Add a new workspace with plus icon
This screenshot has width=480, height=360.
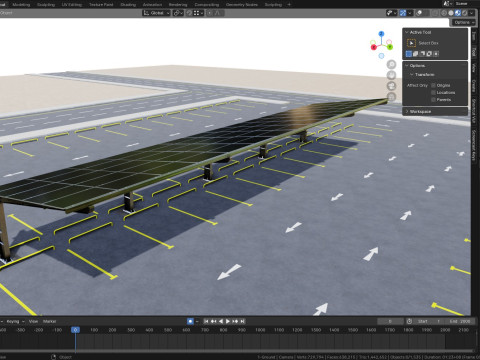point(289,5)
